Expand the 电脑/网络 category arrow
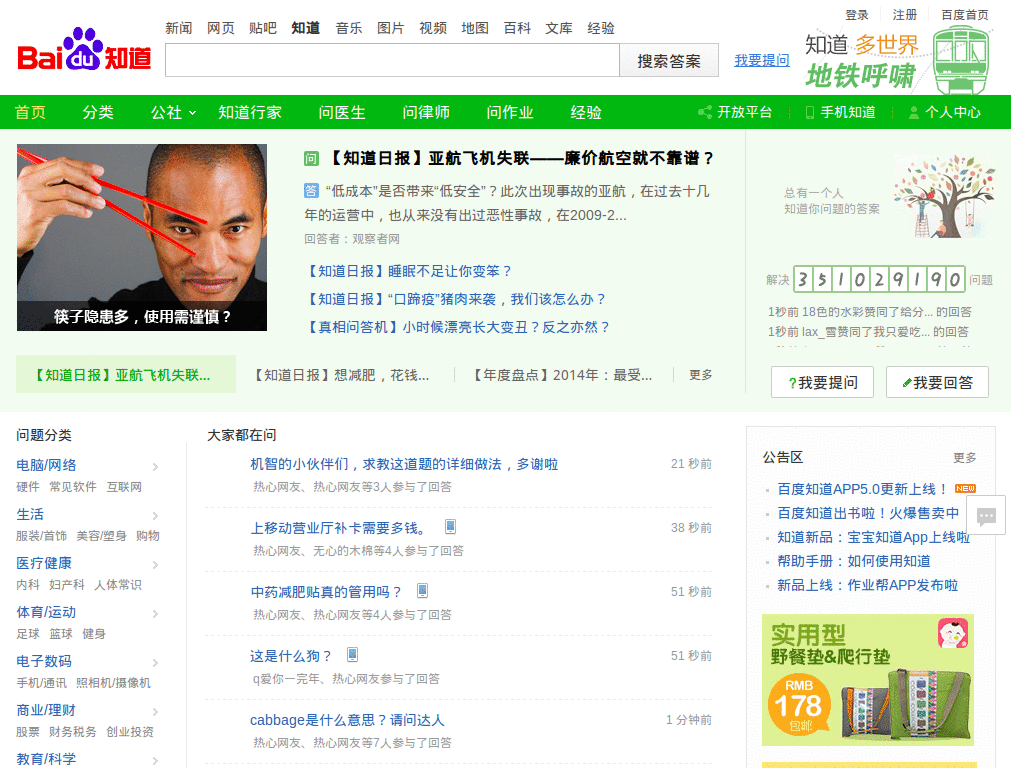Screen dimensions: 1024x768 pos(156,466)
